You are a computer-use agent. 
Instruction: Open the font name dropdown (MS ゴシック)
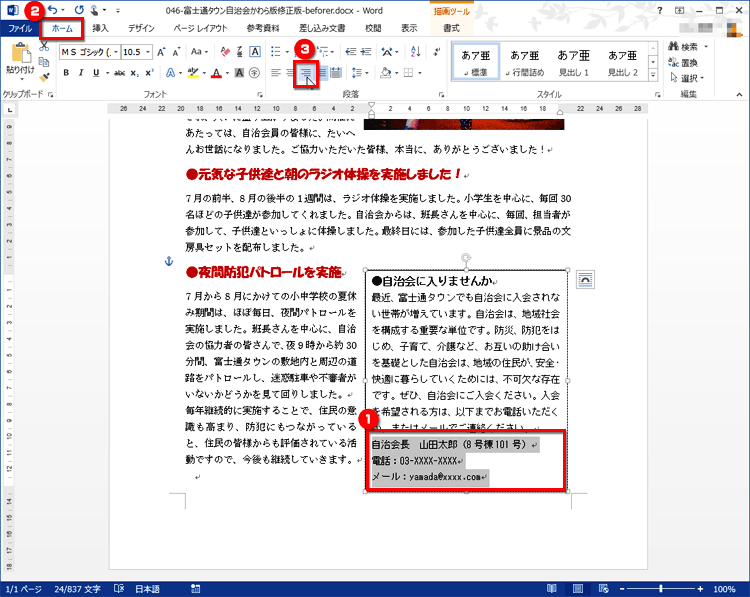(116, 52)
